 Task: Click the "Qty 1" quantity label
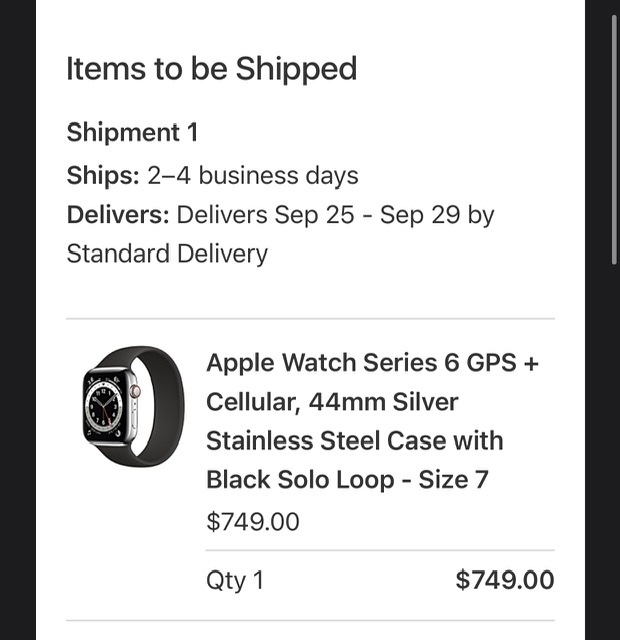point(235,580)
